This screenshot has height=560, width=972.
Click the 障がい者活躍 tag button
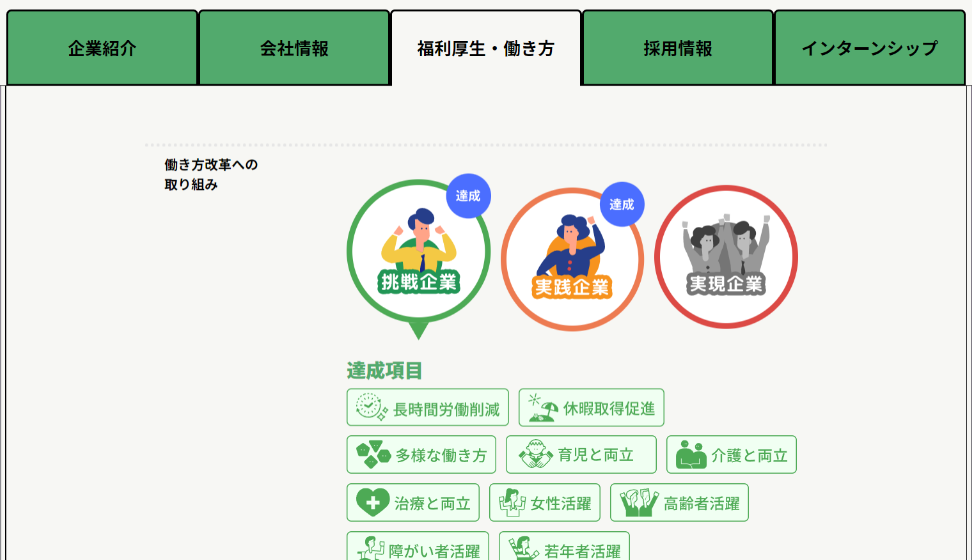(418, 546)
